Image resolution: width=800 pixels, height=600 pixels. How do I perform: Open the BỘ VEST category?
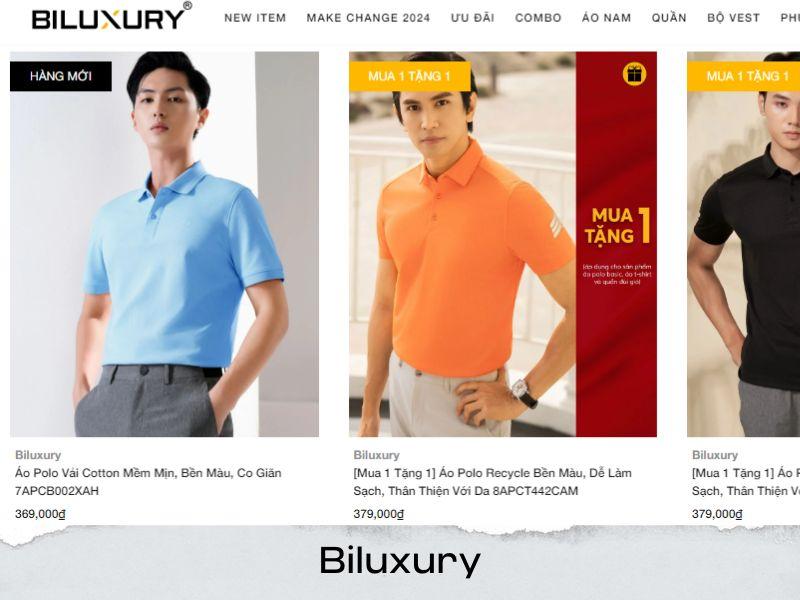tap(734, 18)
